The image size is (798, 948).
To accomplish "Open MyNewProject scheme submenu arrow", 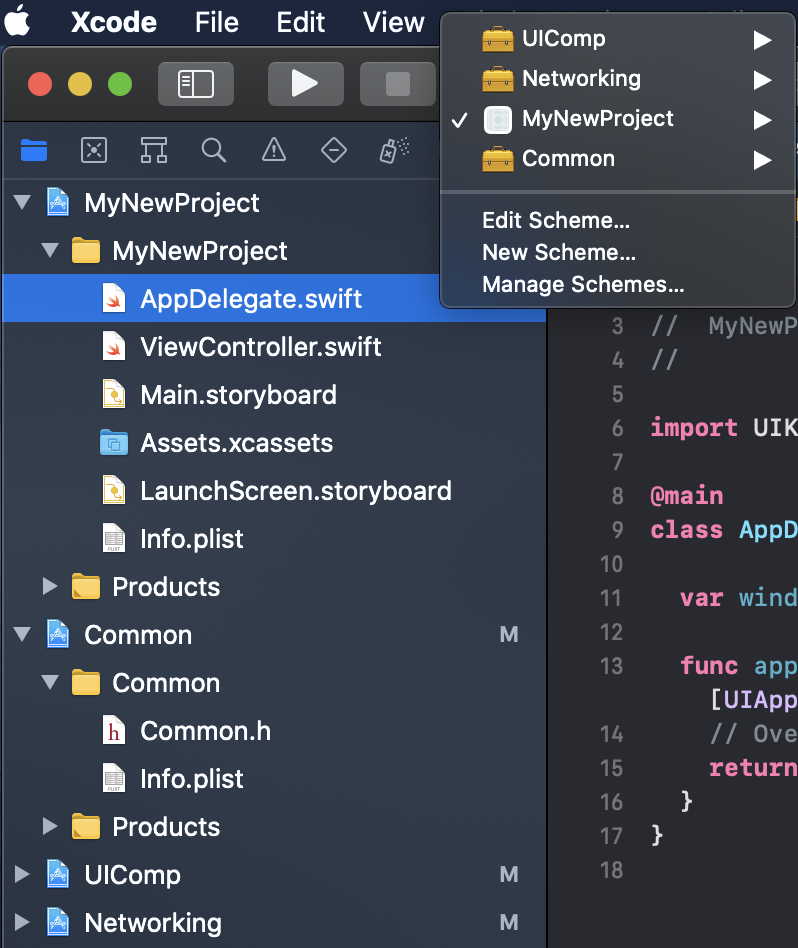I will pos(762,120).
